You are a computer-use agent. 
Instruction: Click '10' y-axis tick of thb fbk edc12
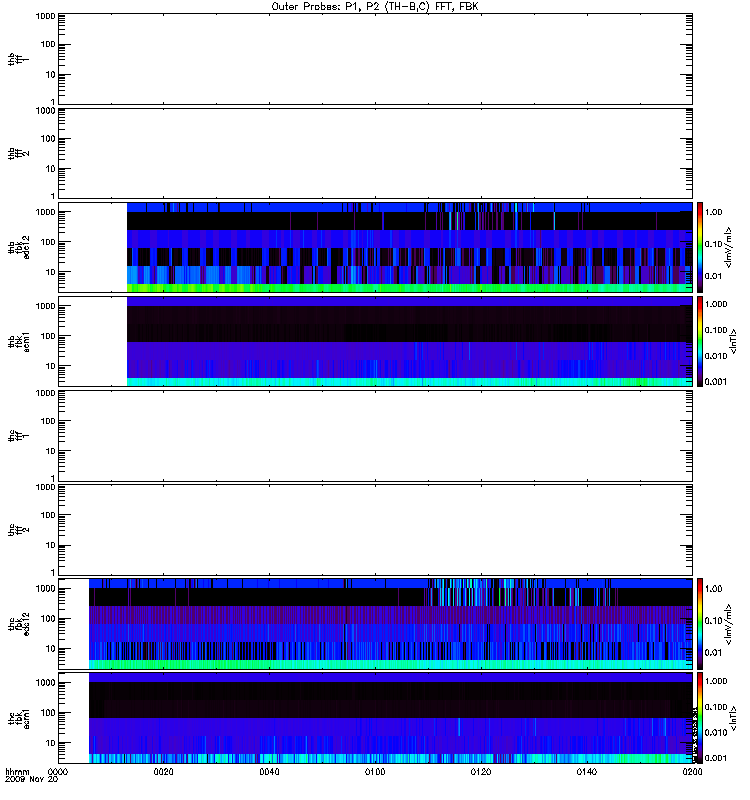coord(51,272)
